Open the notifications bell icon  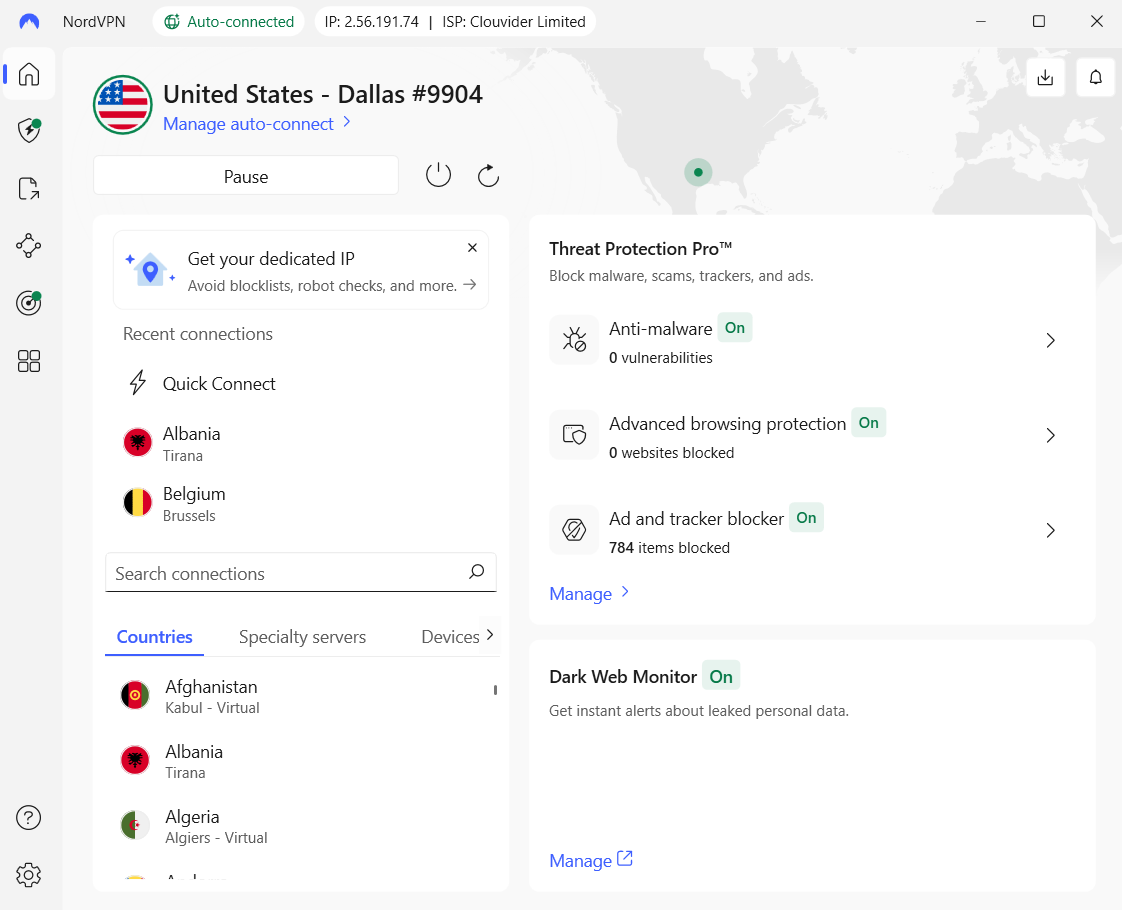pyautogui.click(x=1095, y=77)
